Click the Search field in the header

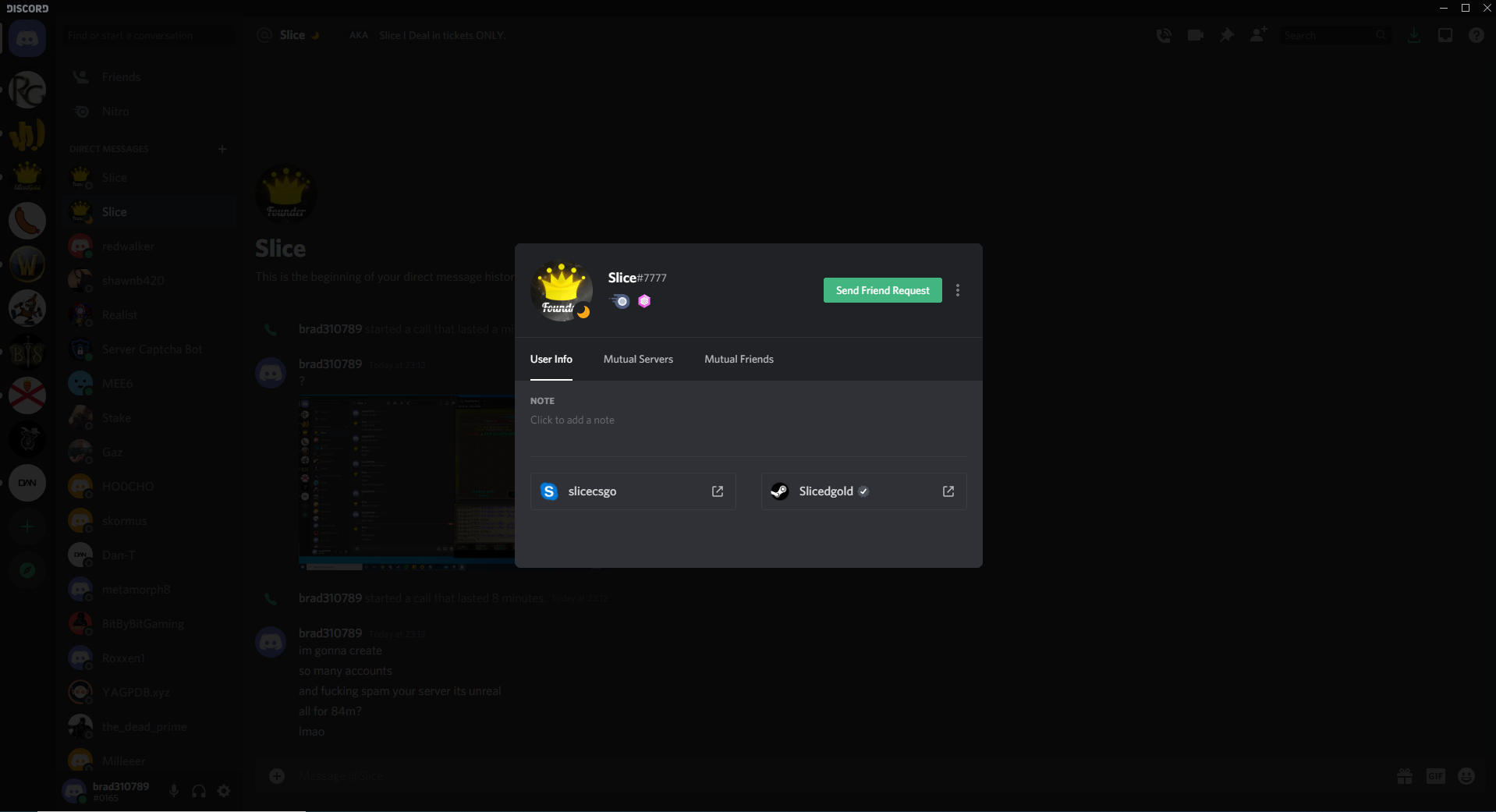click(1335, 35)
